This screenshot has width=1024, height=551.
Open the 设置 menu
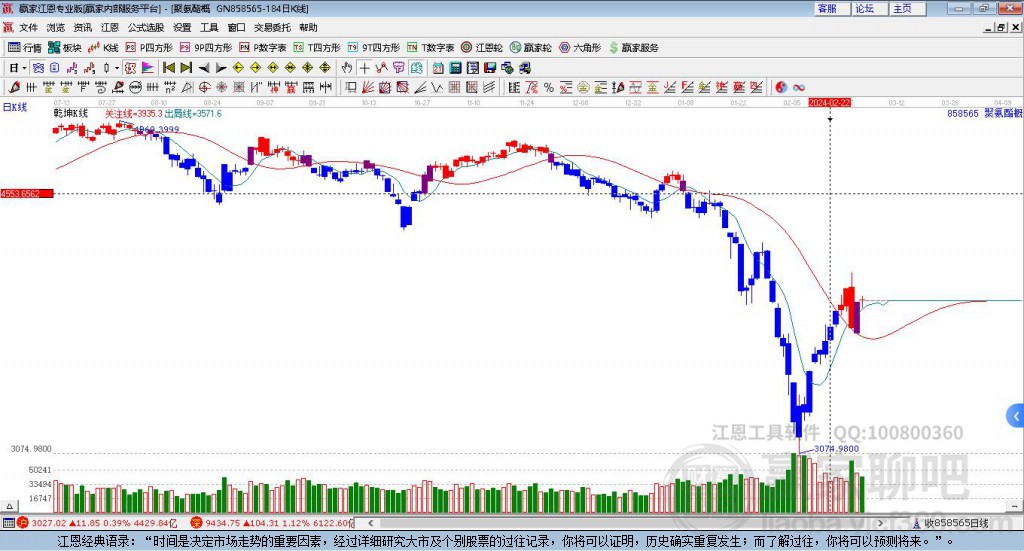coord(182,27)
